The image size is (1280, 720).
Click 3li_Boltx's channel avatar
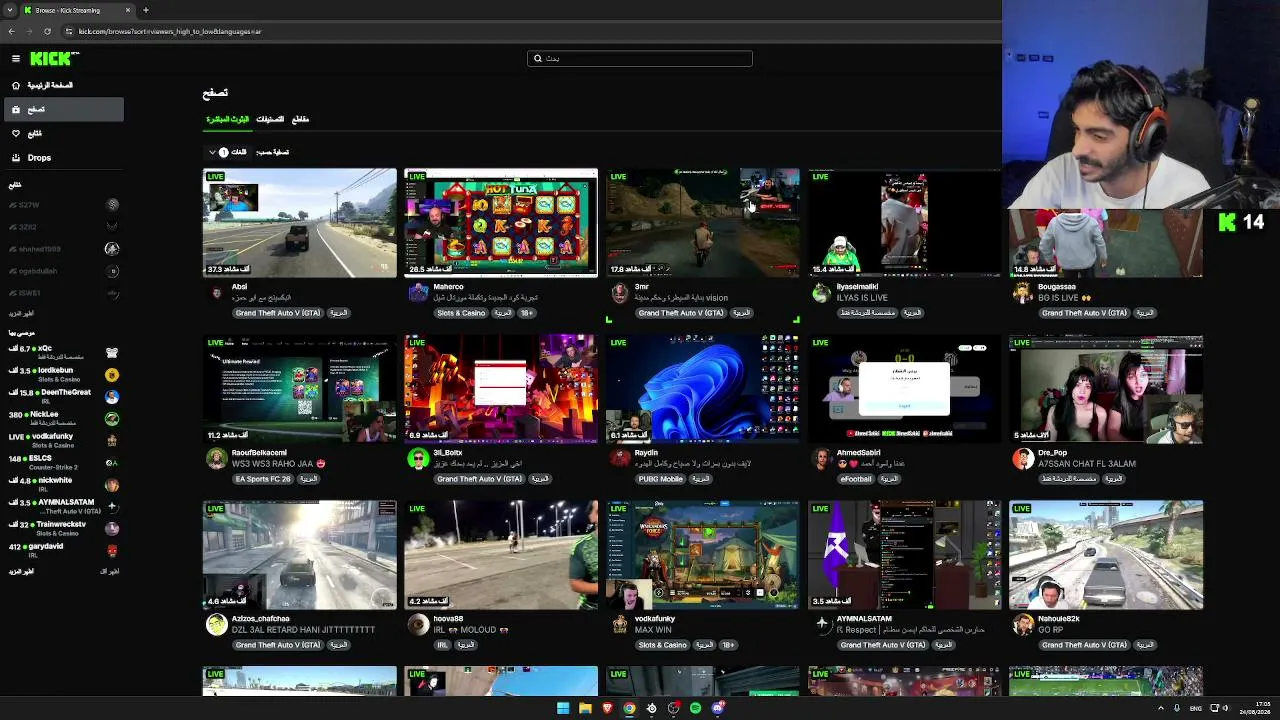point(419,459)
